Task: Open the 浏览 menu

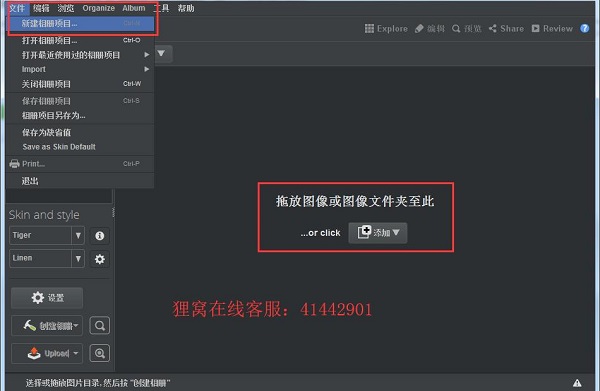Action: (65, 8)
